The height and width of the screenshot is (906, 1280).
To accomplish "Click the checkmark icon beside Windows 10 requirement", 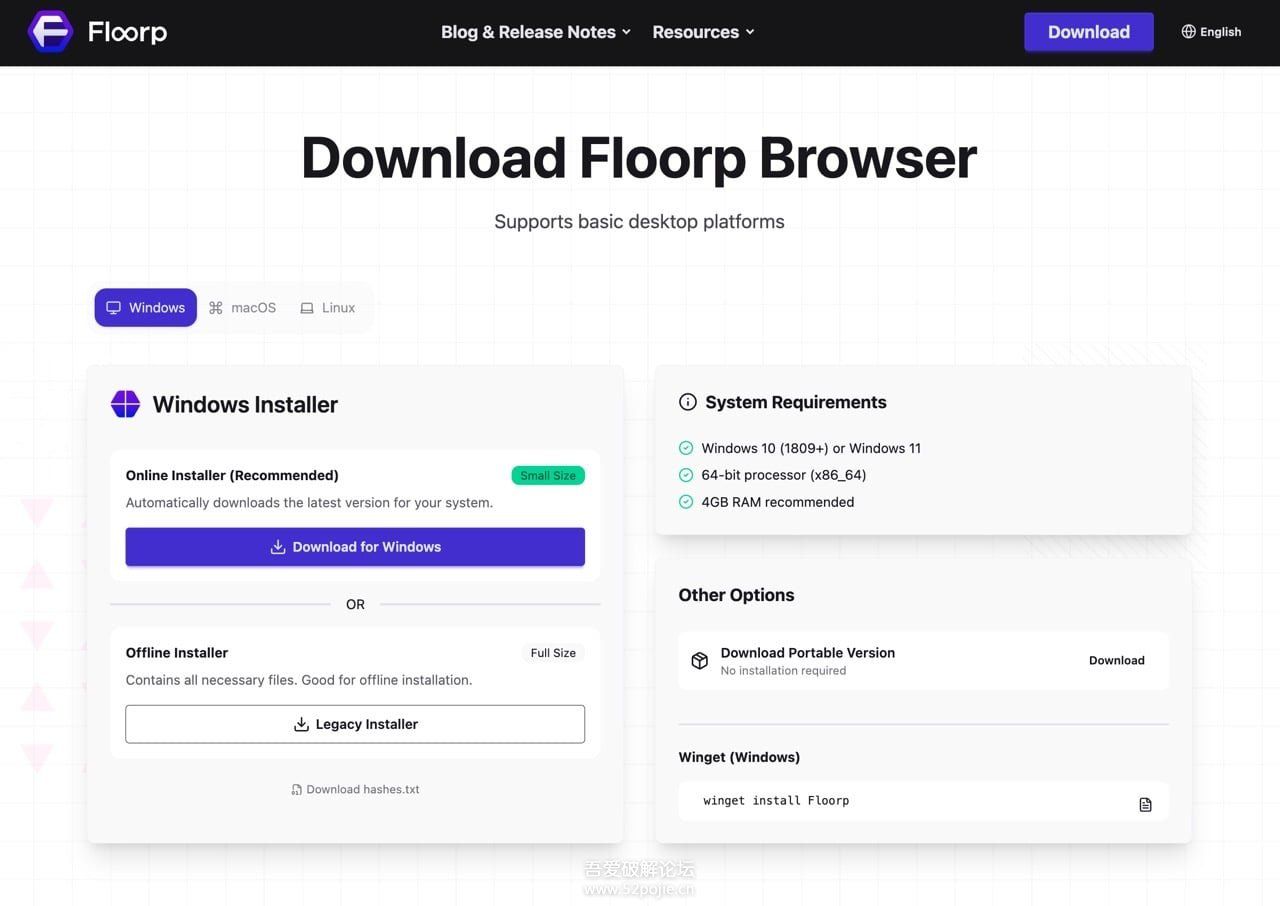I will (x=686, y=448).
